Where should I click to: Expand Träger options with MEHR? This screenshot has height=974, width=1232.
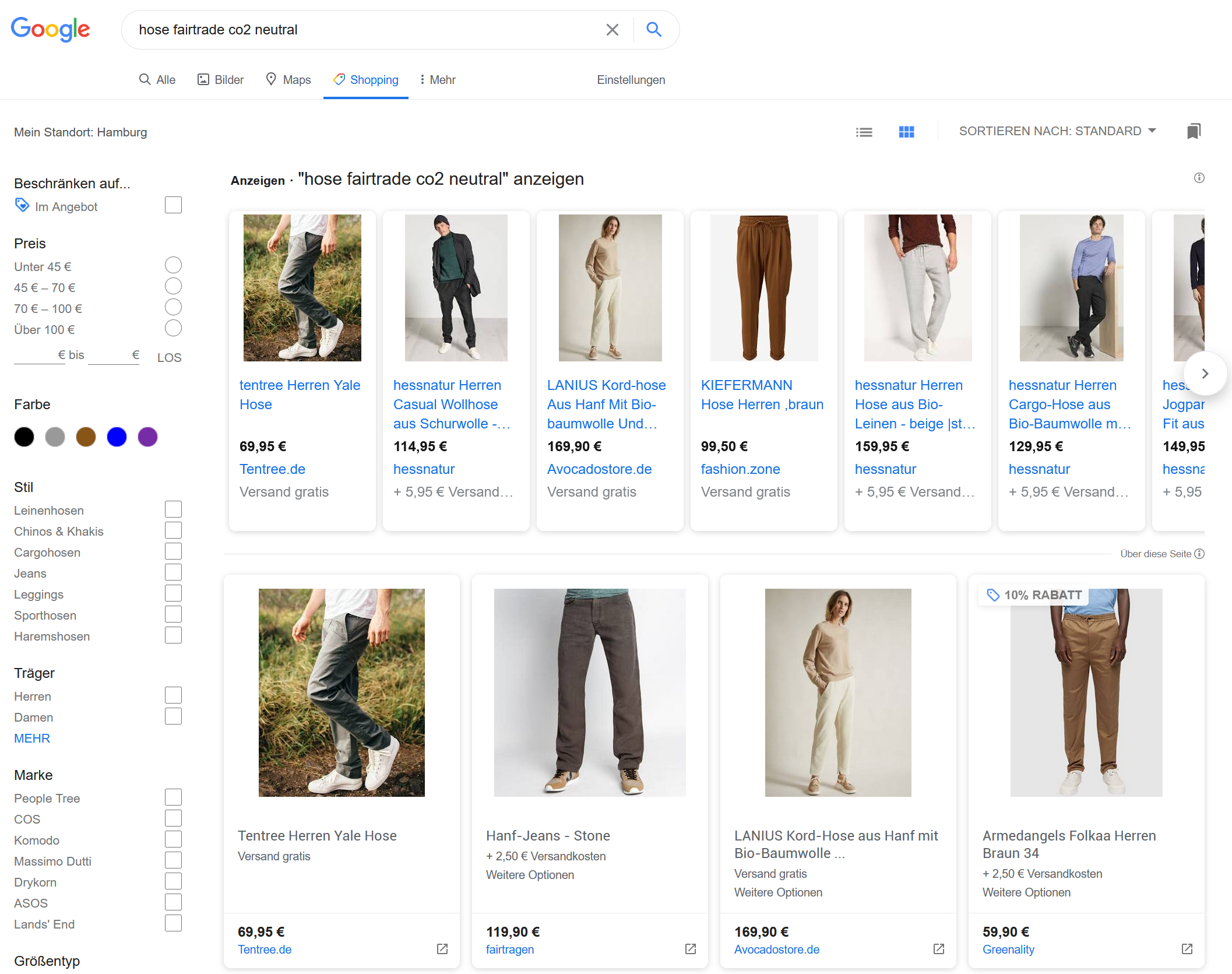click(x=32, y=739)
